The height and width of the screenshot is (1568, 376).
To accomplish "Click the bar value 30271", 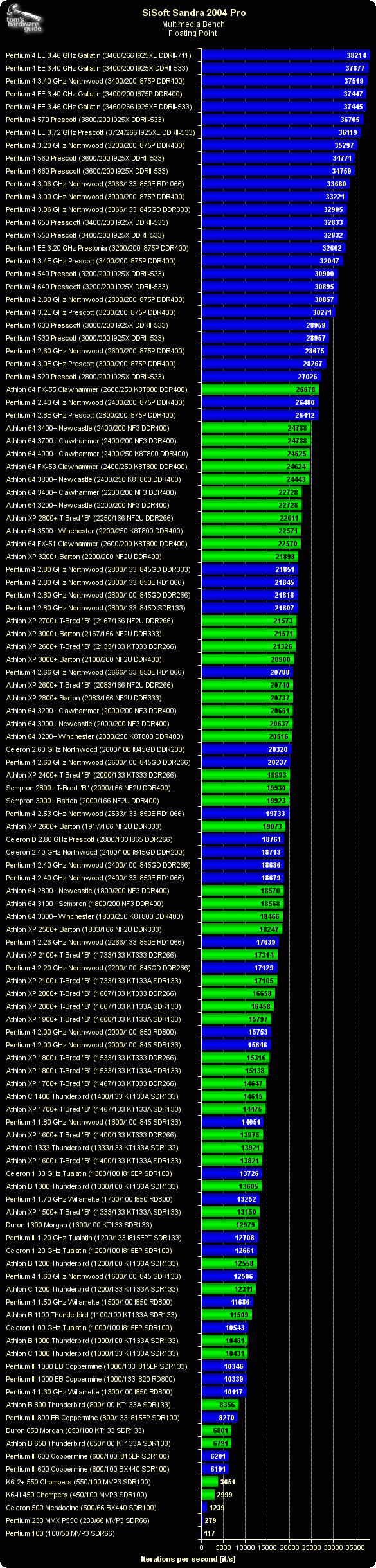I will pyautogui.click(x=322, y=312).
